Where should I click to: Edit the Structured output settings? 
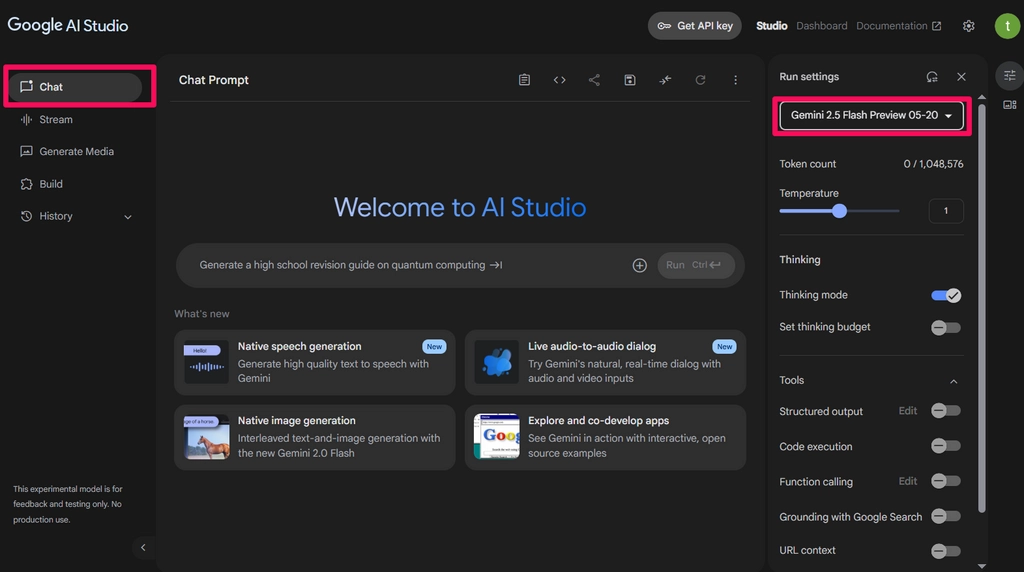click(908, 411)
